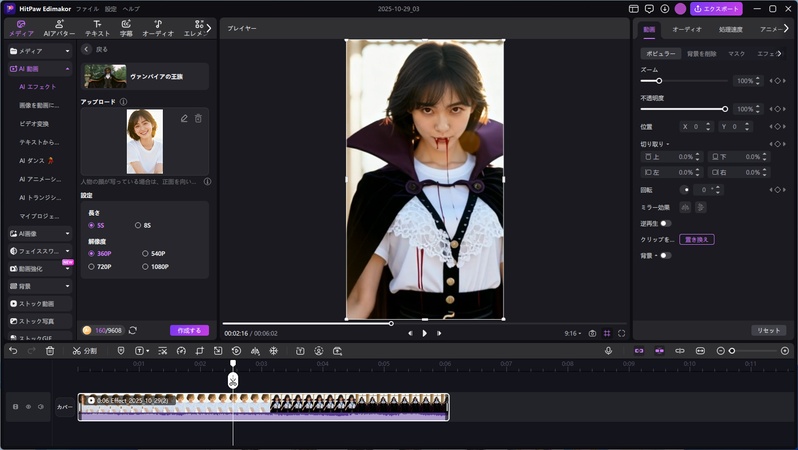The width and height of the screenshot is (798, 450).
Task: Click the arrow to show more property tabs after アニメ
Action: [786, 29]
